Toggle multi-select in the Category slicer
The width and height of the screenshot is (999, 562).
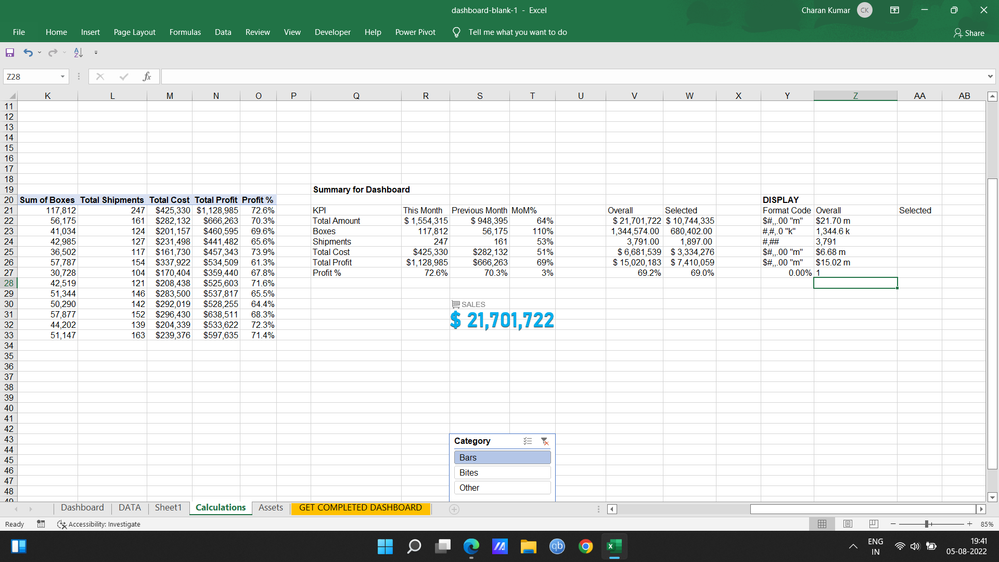tap(528, 441)
